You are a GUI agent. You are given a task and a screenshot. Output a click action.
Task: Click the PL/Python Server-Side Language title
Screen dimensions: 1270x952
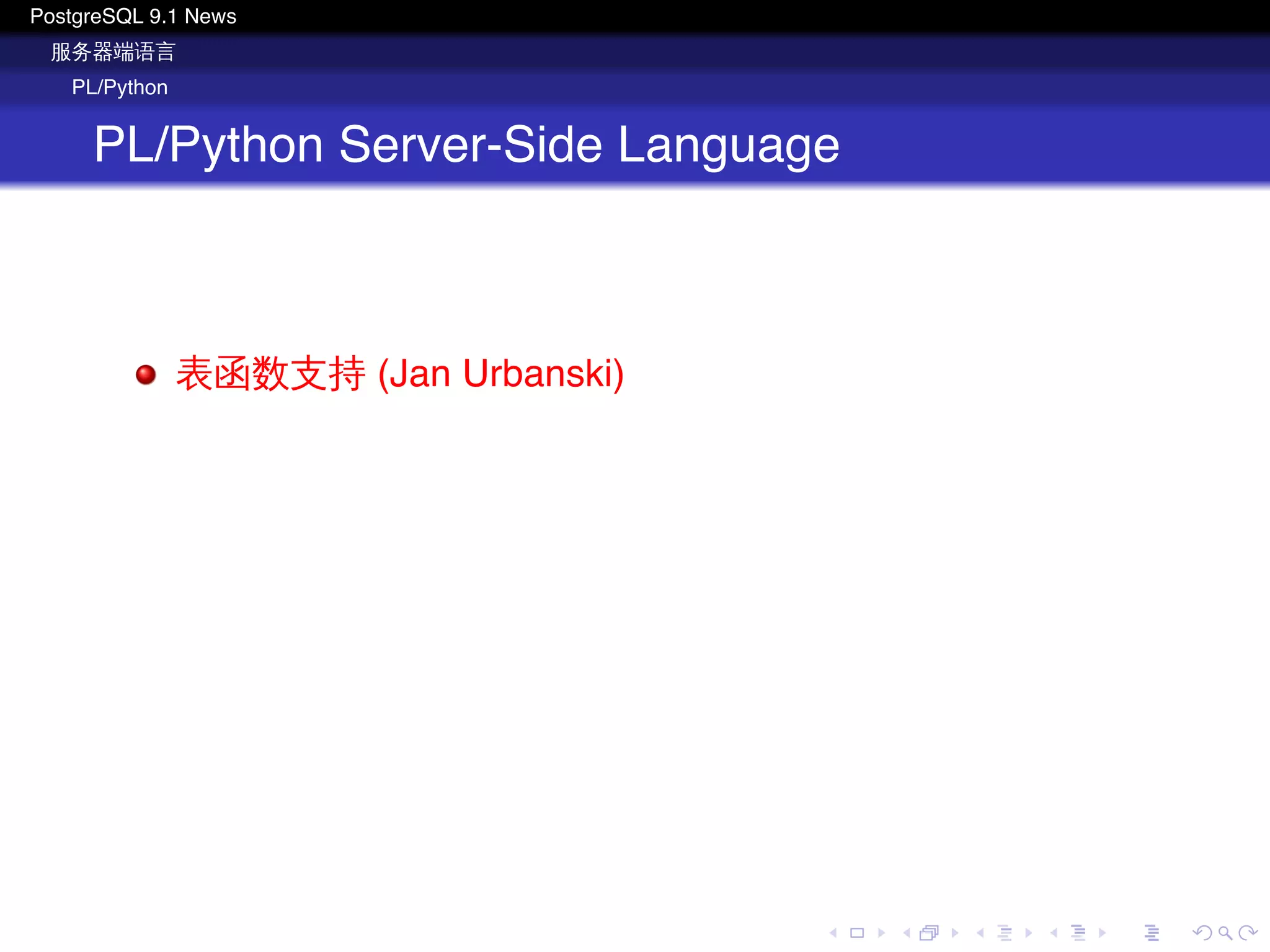pos(466,145)
